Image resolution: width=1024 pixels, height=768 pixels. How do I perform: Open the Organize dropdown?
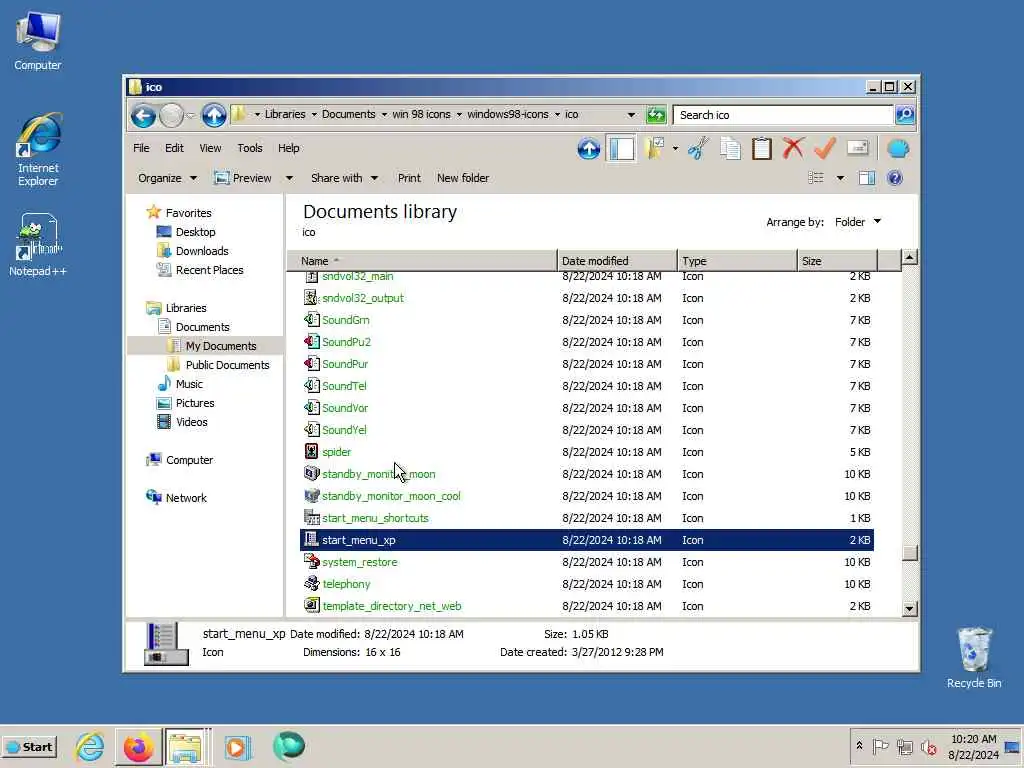coord(167,178)
